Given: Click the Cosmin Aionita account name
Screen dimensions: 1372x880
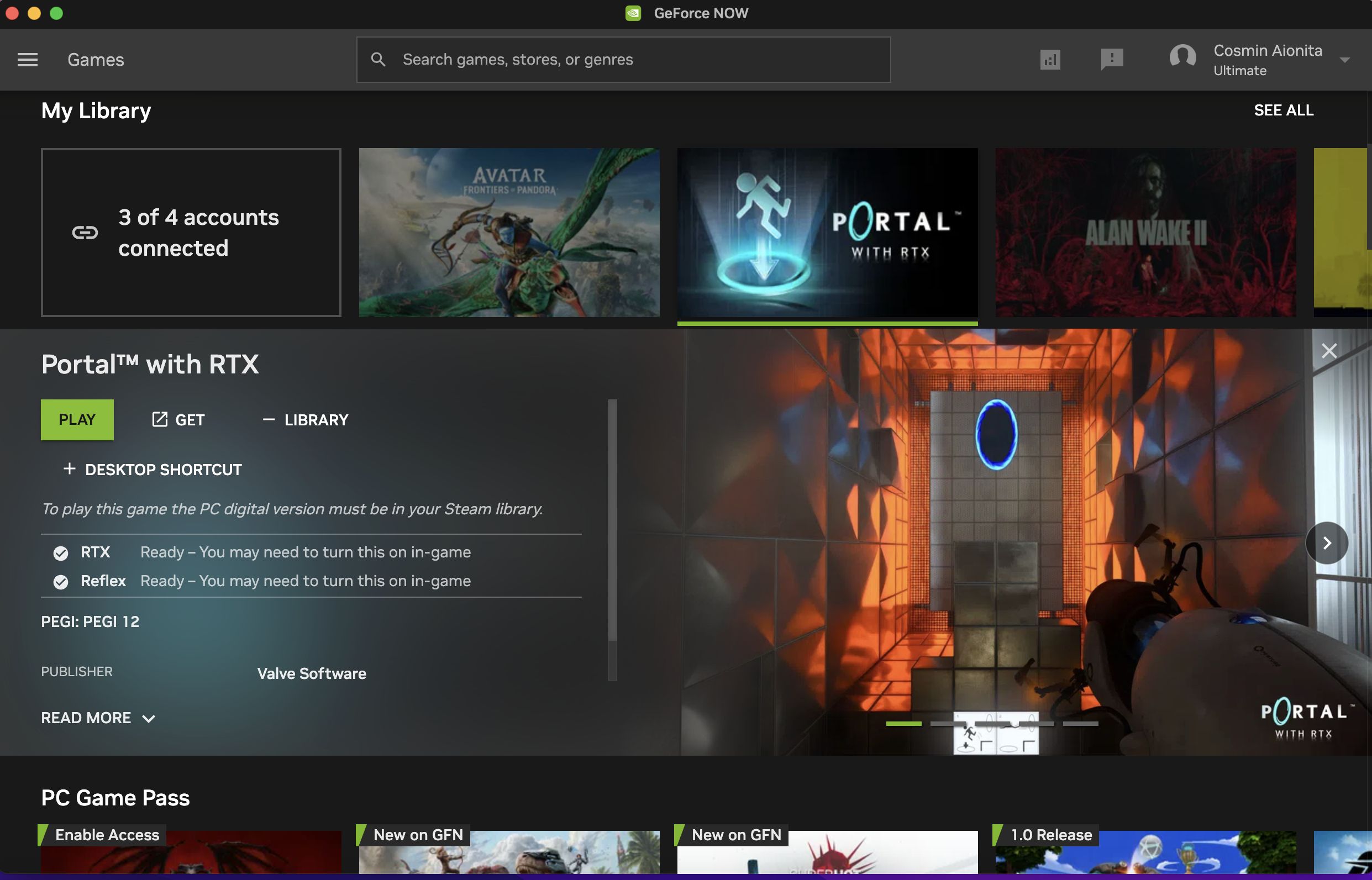Looking at the screenshot, I should [1268, 50].
